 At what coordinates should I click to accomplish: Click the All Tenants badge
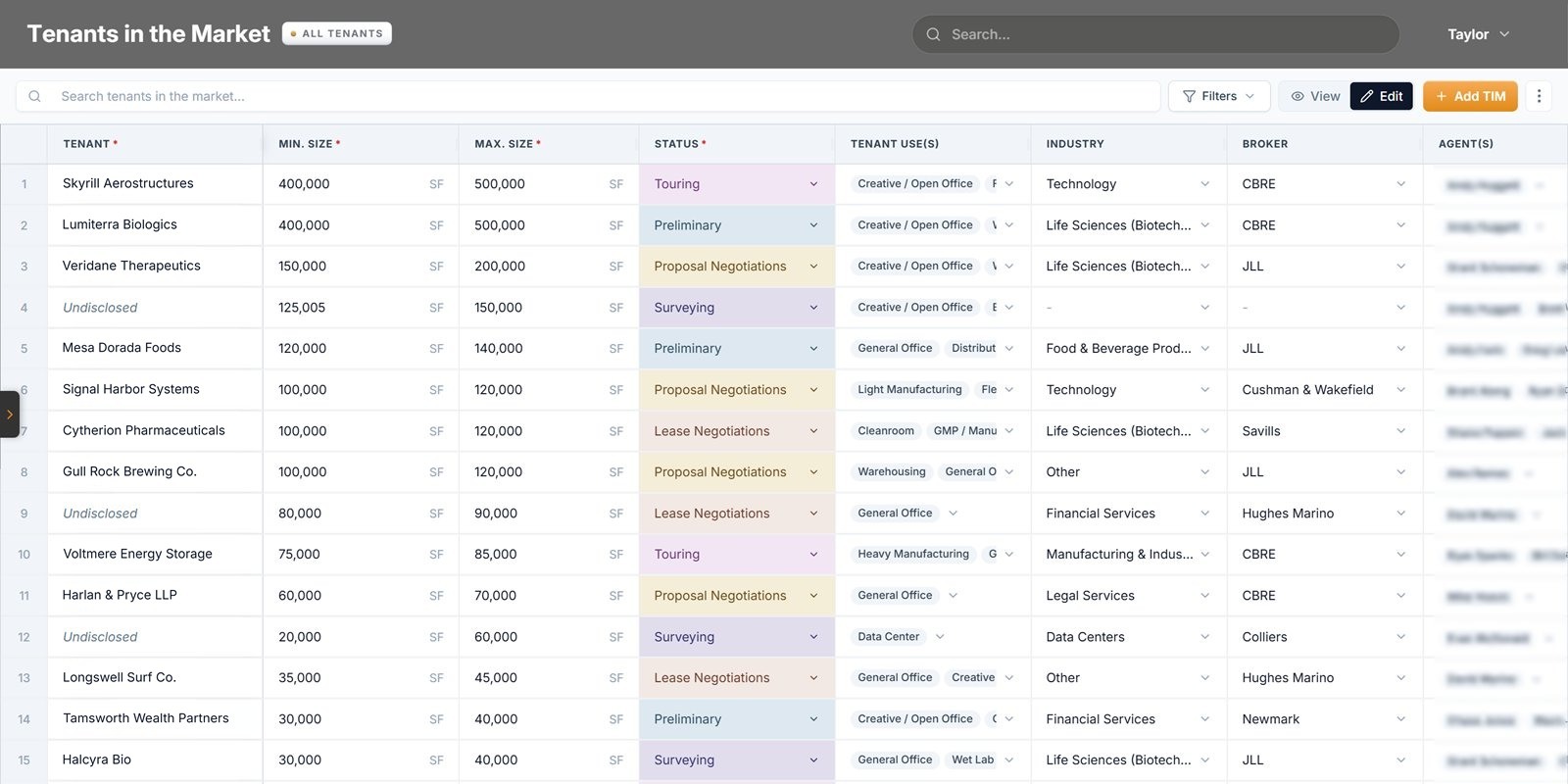[337, 33]
